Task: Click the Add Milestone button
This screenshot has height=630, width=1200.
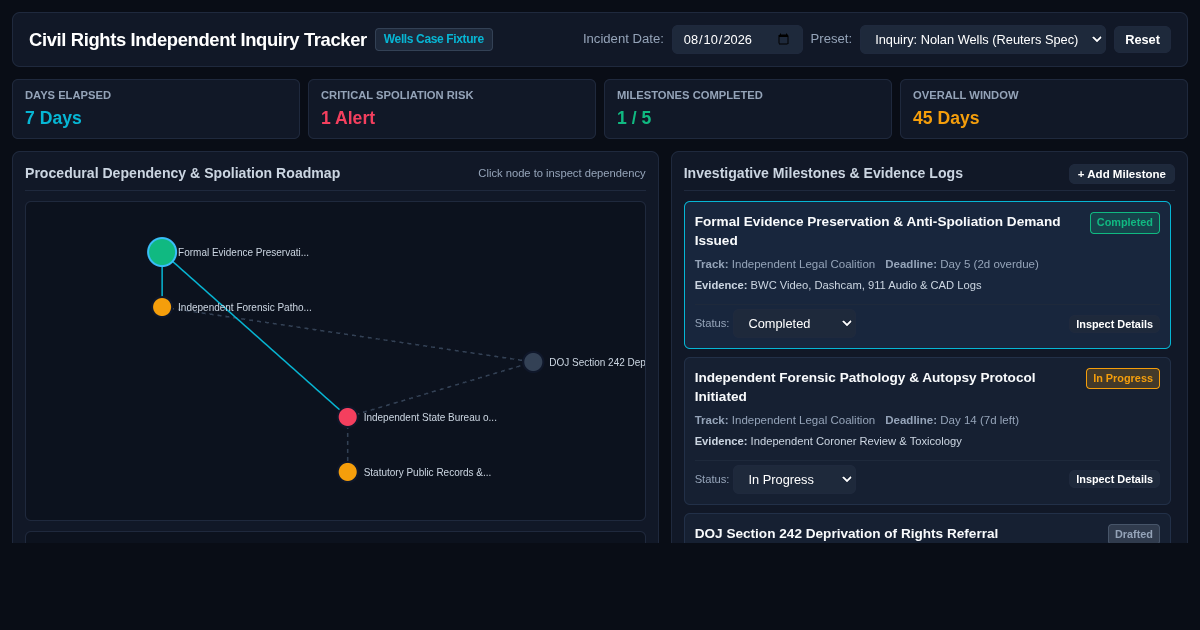Action: 1122,174
